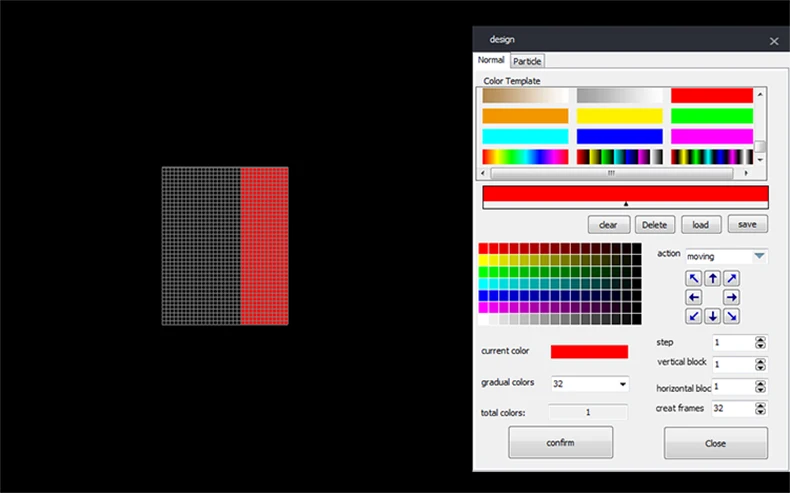
Task: Click the vertical block spinner arrows
Action: click(760, 364)
